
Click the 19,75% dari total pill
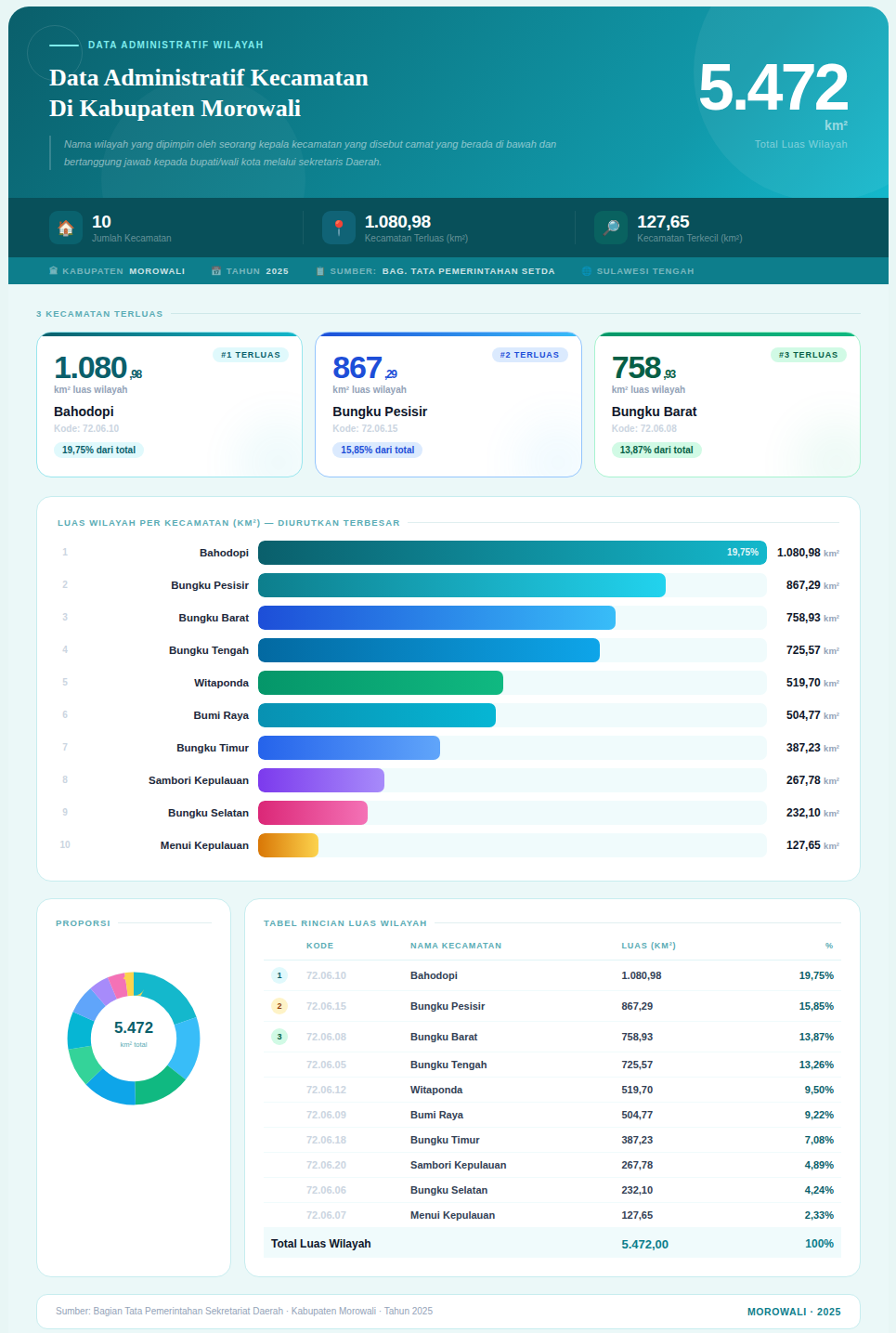[x=98, y=450]
